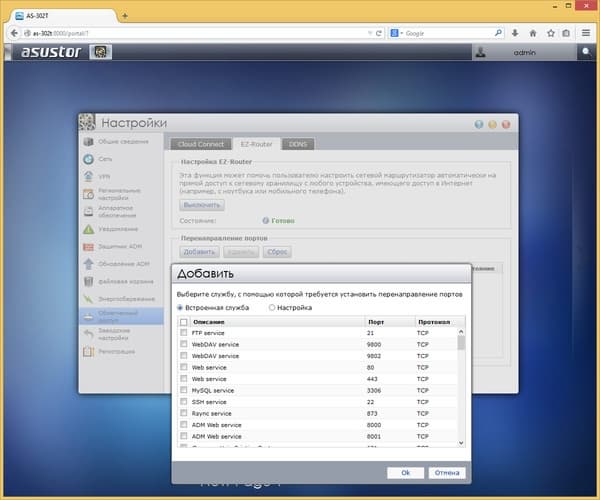Sort by Протокол column header
The image size is (600, 500).
[440, 322]
